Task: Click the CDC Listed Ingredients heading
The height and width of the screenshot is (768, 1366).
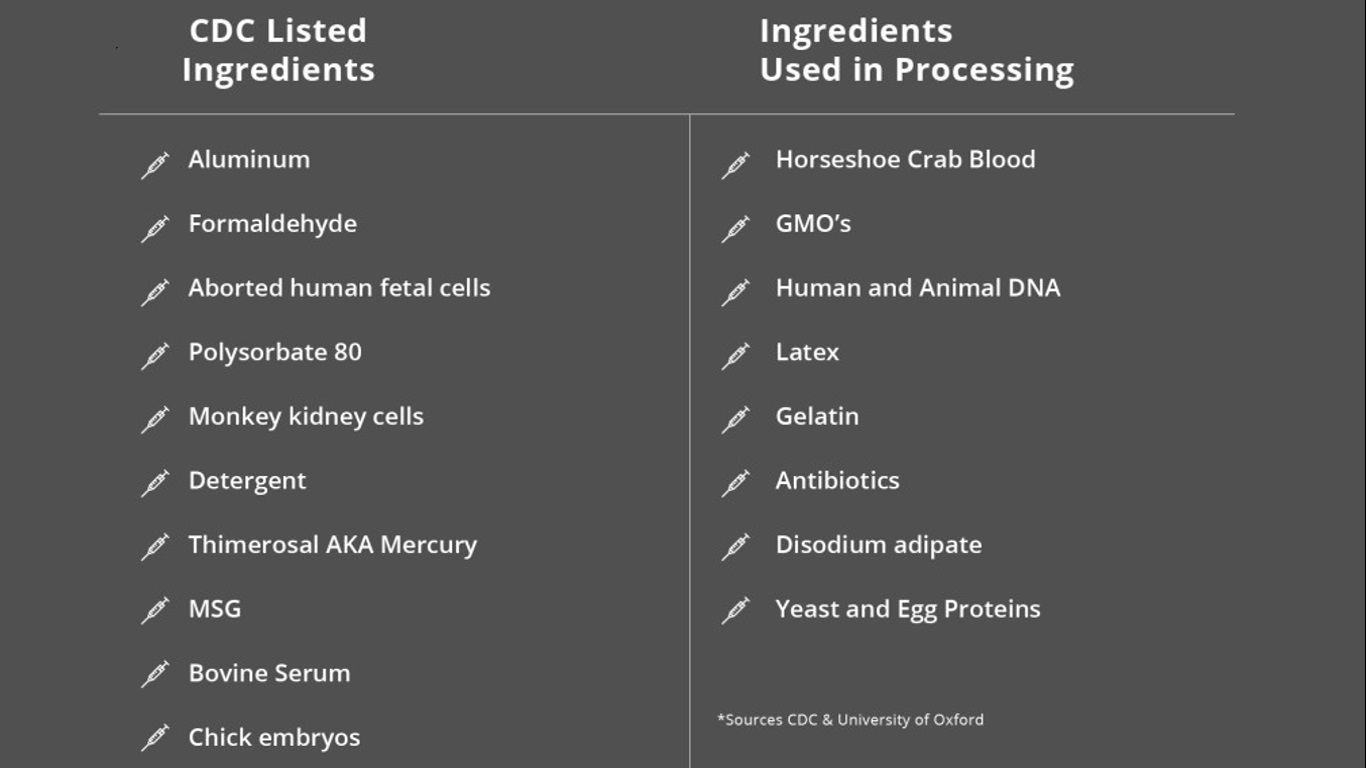Action: click(278, 50)
